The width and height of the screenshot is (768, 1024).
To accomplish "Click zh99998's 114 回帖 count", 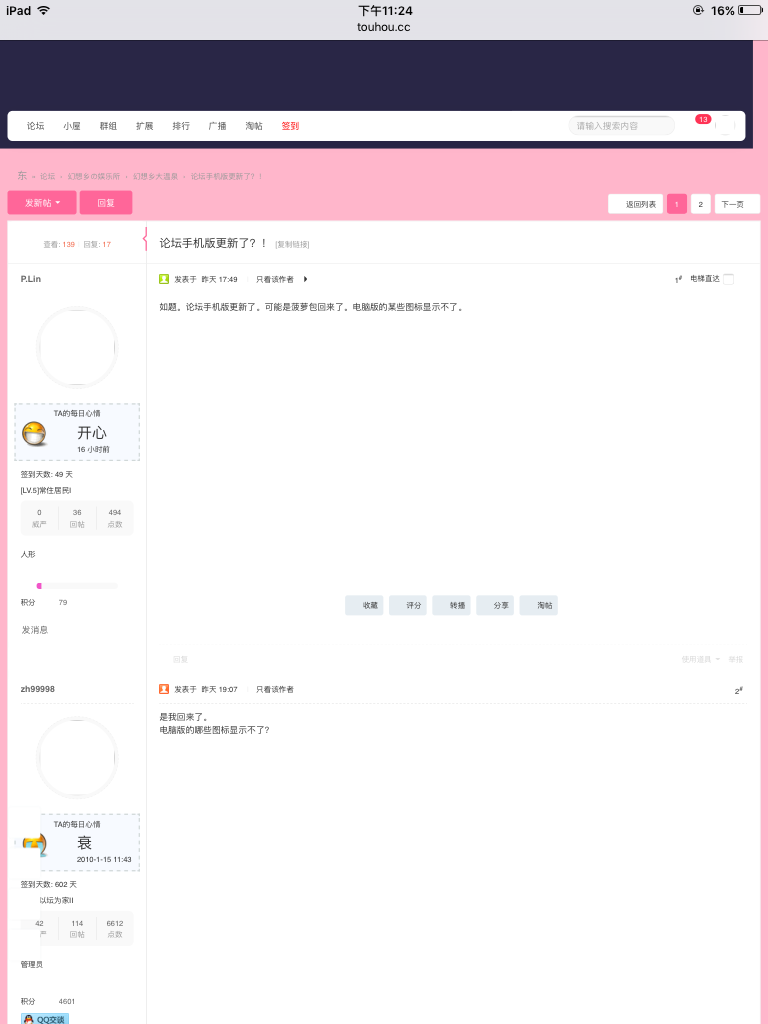I will click(77, 929).
